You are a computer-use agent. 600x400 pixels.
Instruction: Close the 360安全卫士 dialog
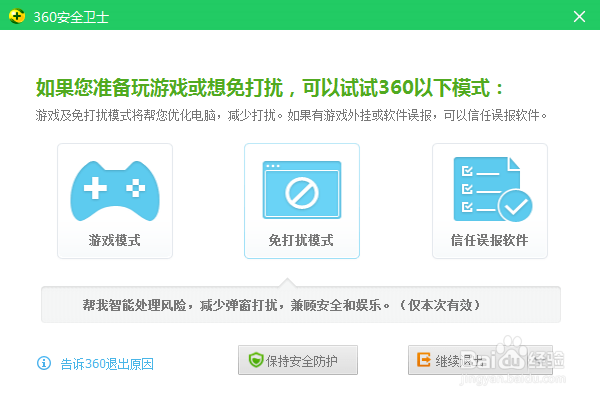click(579, 16)
